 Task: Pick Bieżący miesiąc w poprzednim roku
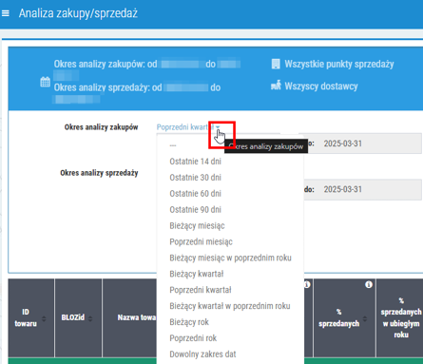(x=230, y=258)
